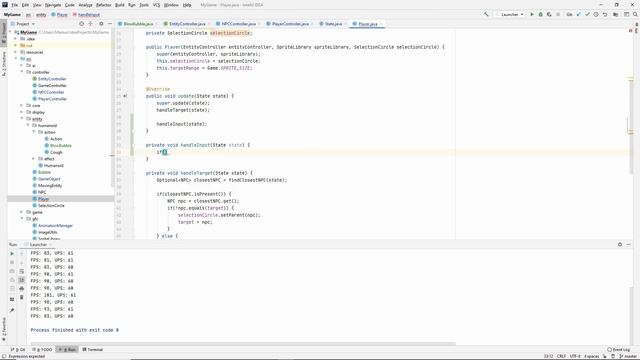Click the entity breadcrumb in navigation bar
Image resolution: width=640 pixels, height=360 pixels.
click(41, 14)
